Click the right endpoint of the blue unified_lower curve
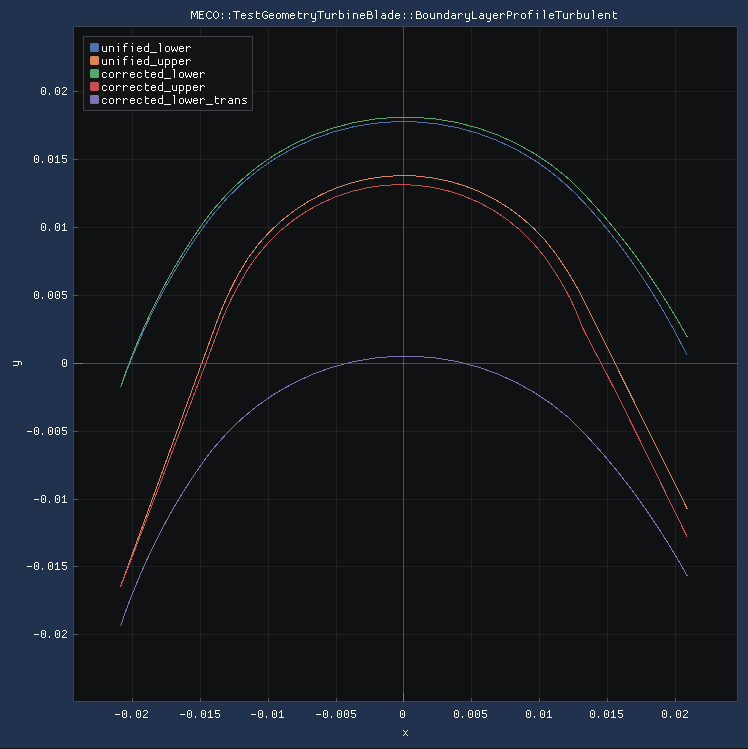The width and height of the screenshot is (748, 749). 686,354
